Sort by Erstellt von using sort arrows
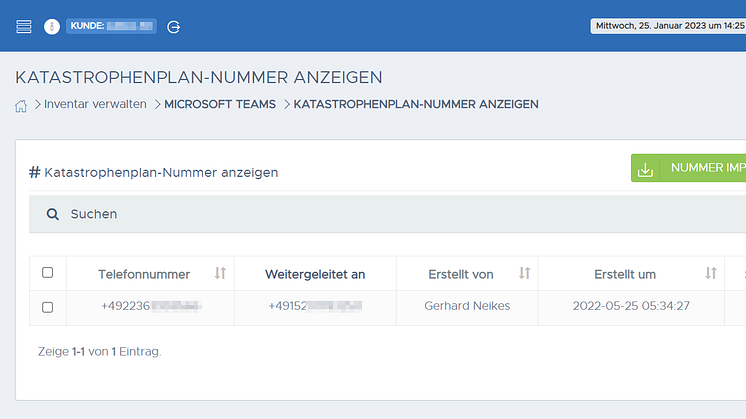 [524, 273]
